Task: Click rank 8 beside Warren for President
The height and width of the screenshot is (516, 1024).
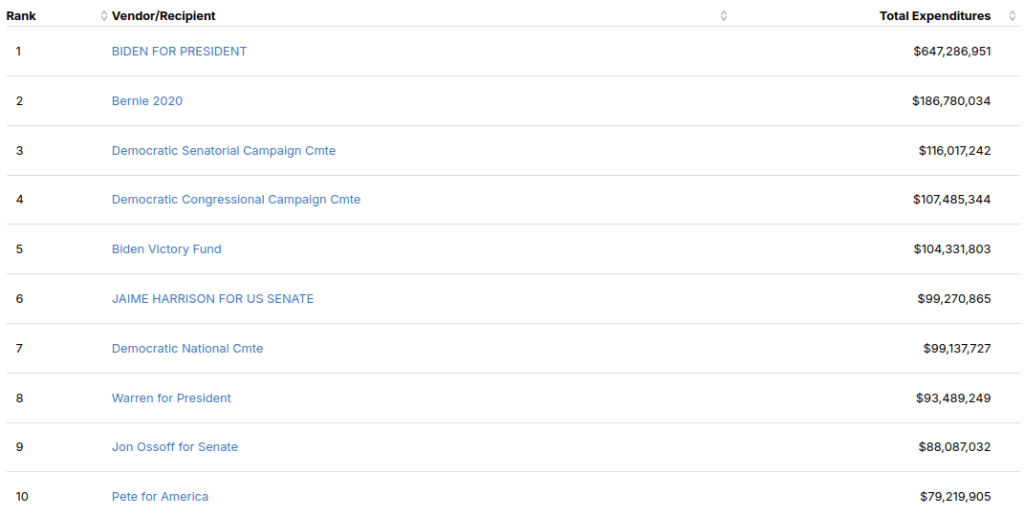Action: click(x=19, y=398)
